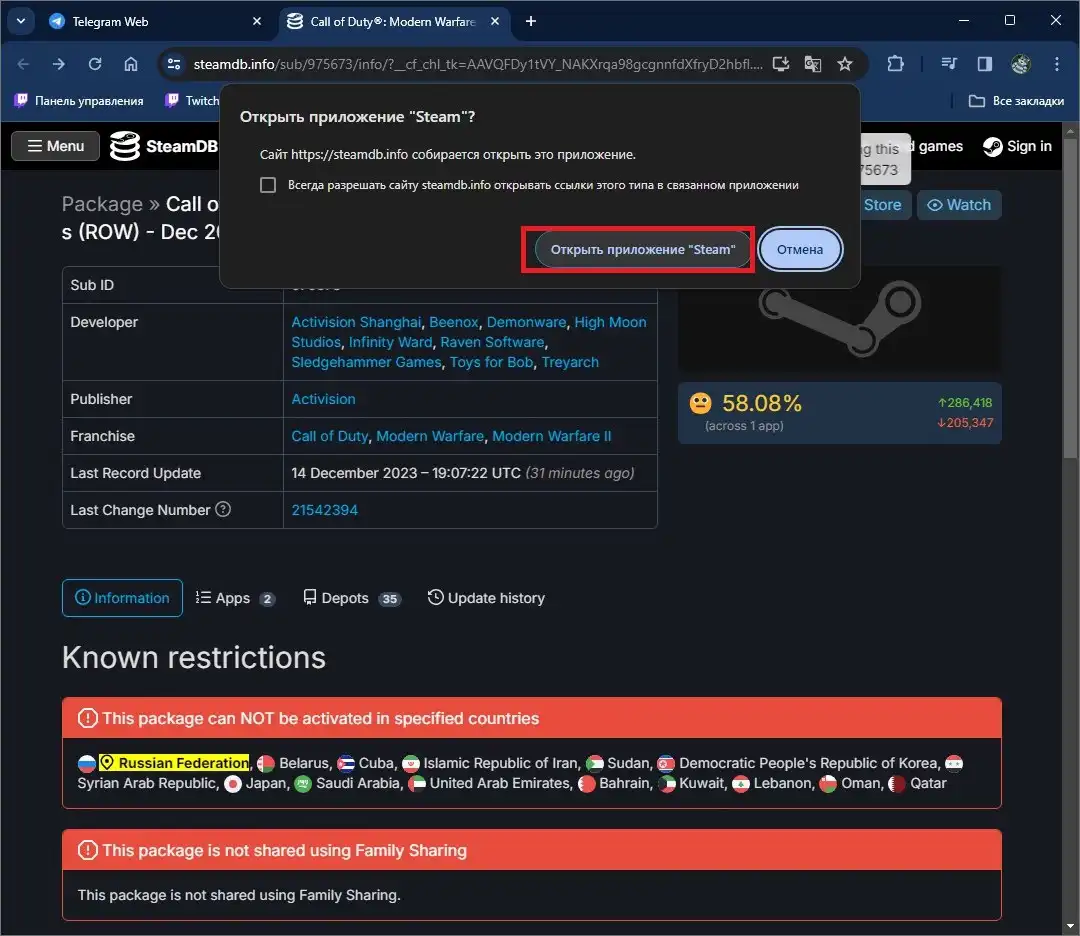
Task: Open the Chrome three-dot menu
Action: coord(1057,64)
